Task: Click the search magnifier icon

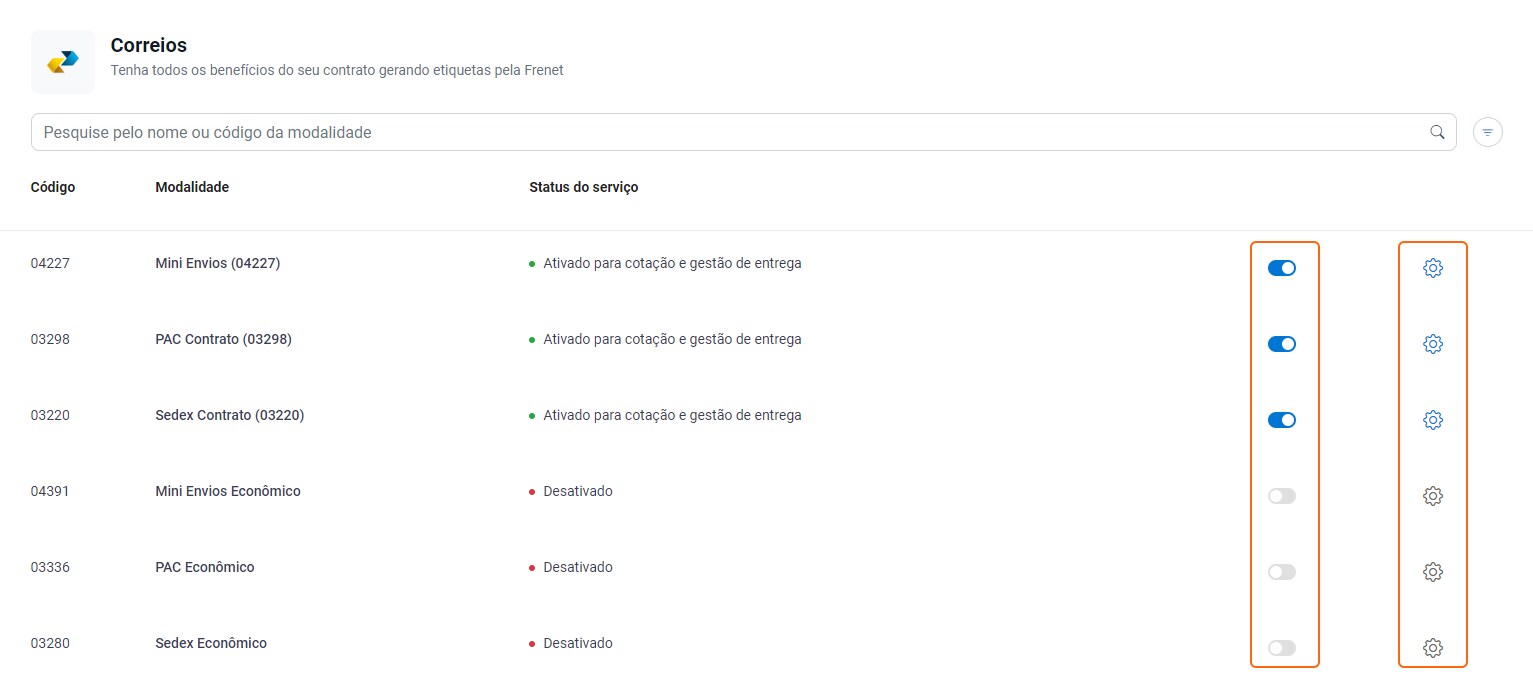Action: pyautogui.click(x=1437, y=131)
